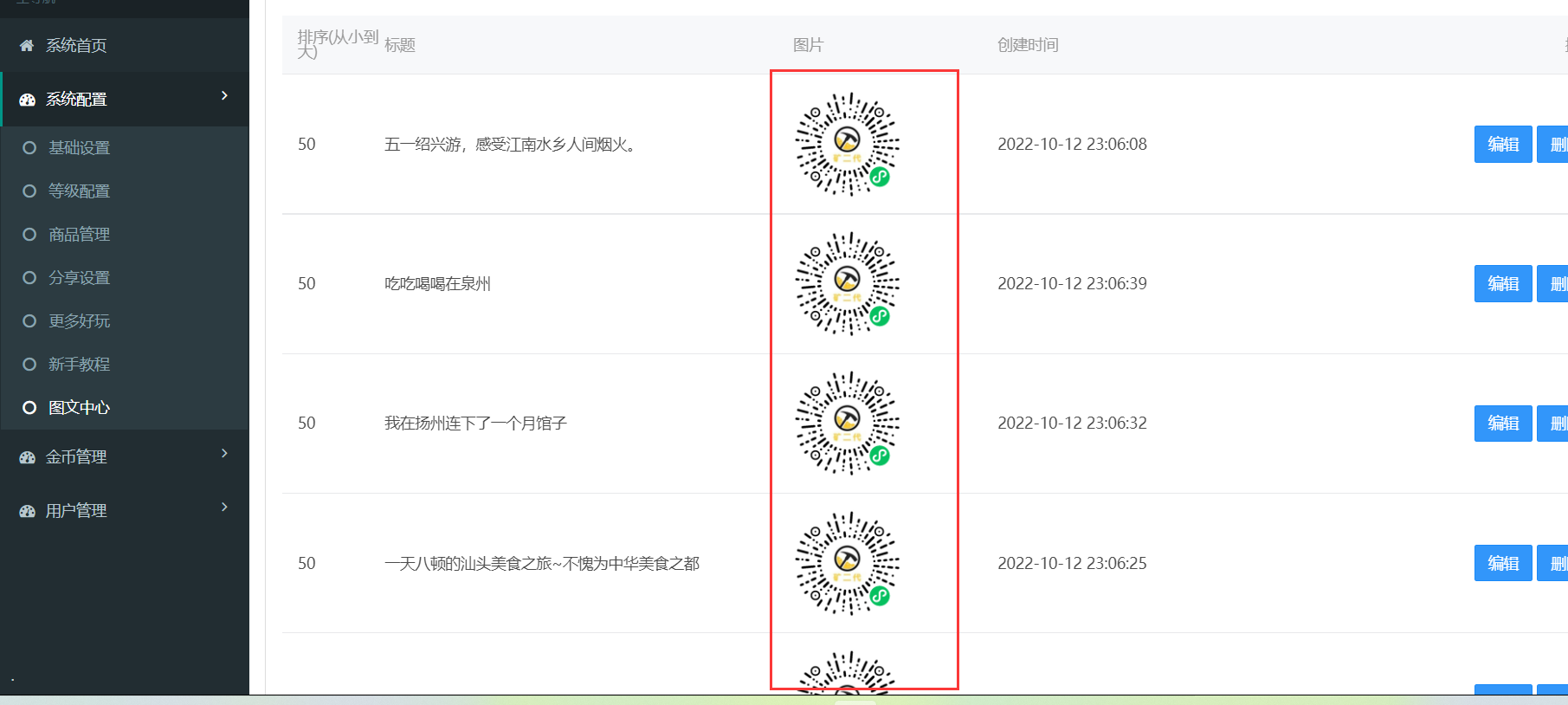Click the dashboard icon beside 用户管理
The height and width of the screenshot is (705, 1568).
click(x=28, y=511)
